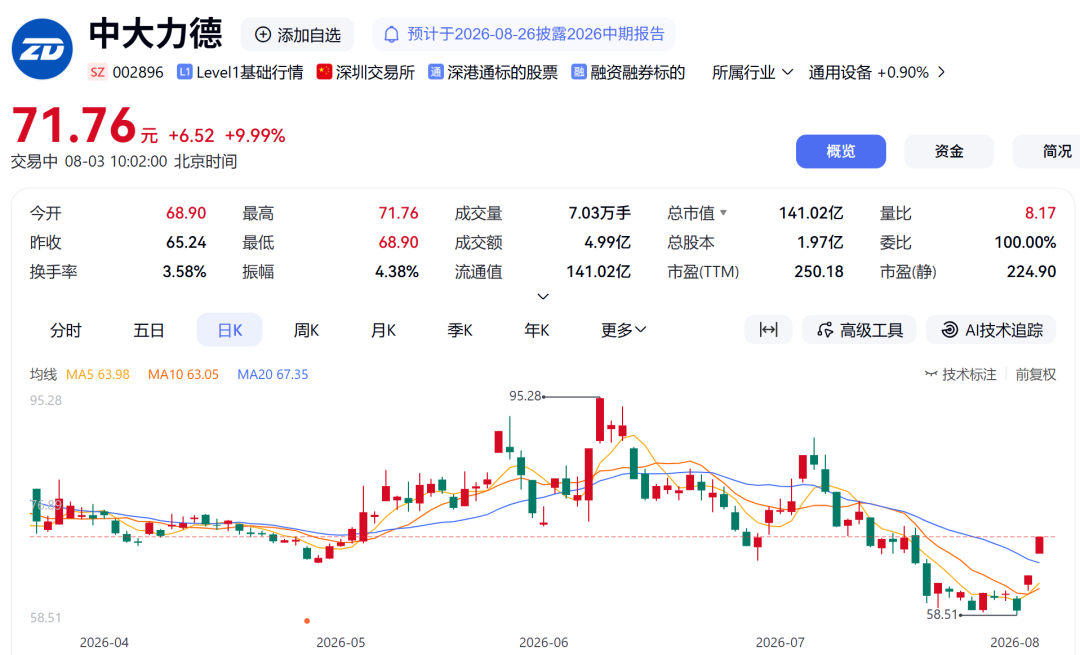
Task: Click the latest red candlestick
Action: pyautogui.click(x=1039, y=545)
